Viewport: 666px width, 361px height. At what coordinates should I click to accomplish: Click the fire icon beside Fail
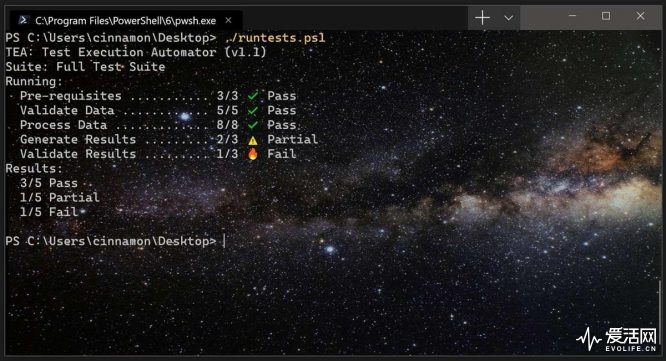(x=253, y=154)
